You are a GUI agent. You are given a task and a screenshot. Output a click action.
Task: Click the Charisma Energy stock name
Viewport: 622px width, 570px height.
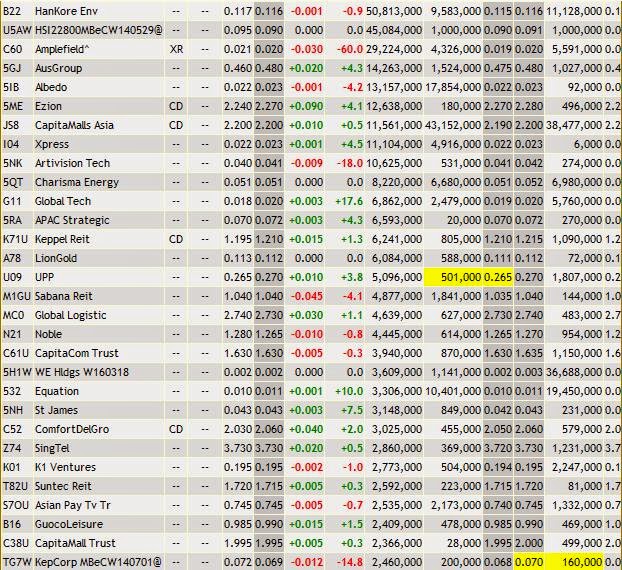[x=77, y=182]
